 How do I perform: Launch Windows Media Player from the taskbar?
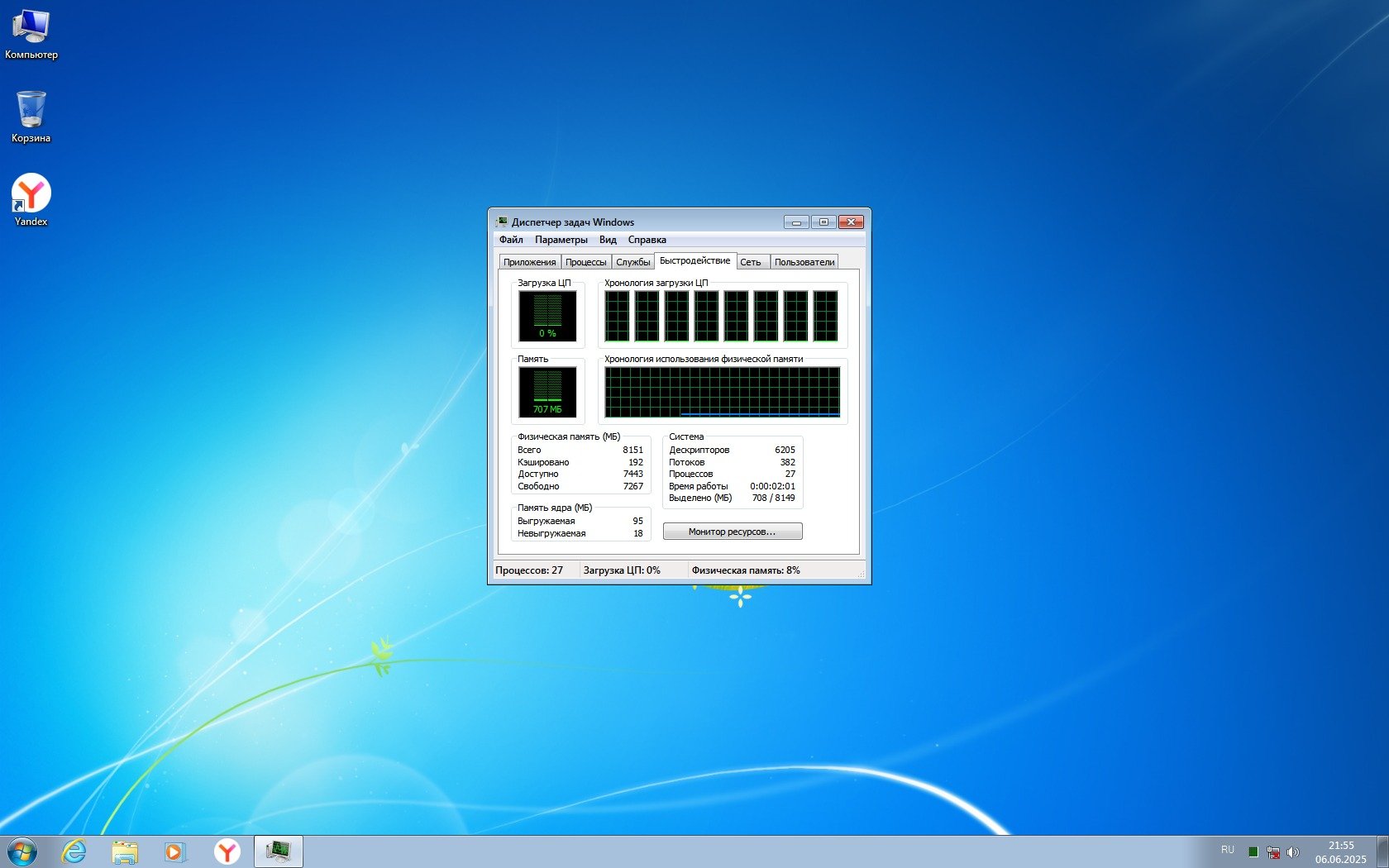click(175, 851)
